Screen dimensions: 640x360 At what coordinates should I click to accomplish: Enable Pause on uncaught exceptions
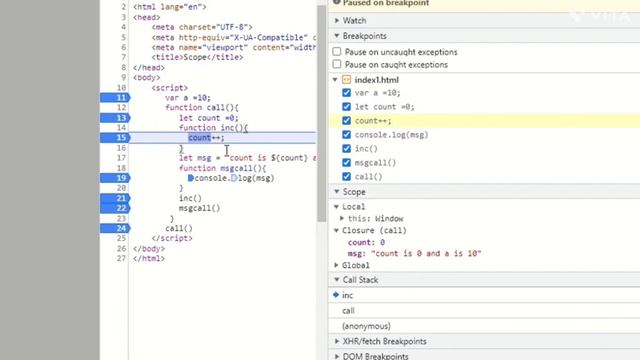337,52
